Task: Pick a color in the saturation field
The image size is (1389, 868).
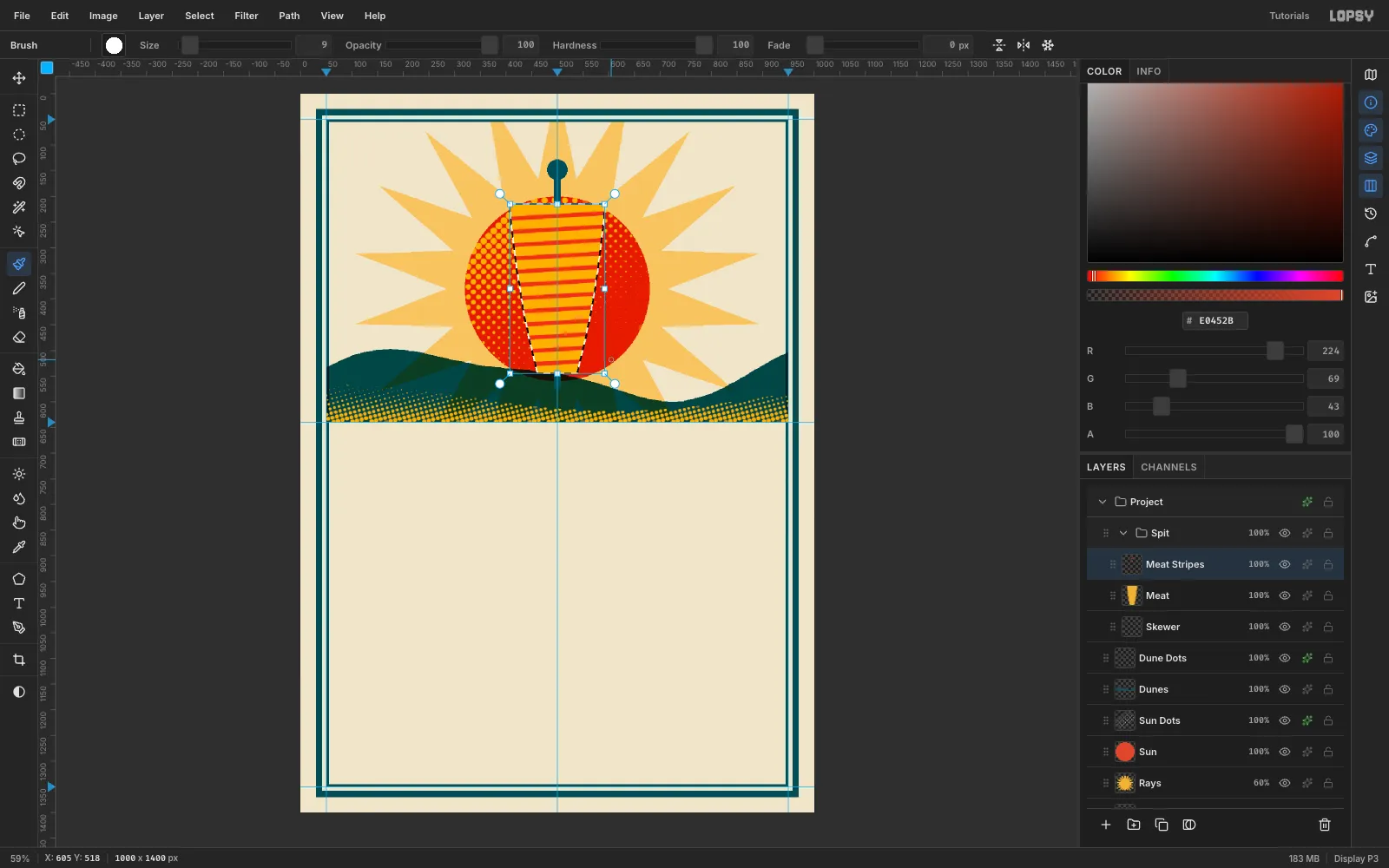Action: [1215, 173]
